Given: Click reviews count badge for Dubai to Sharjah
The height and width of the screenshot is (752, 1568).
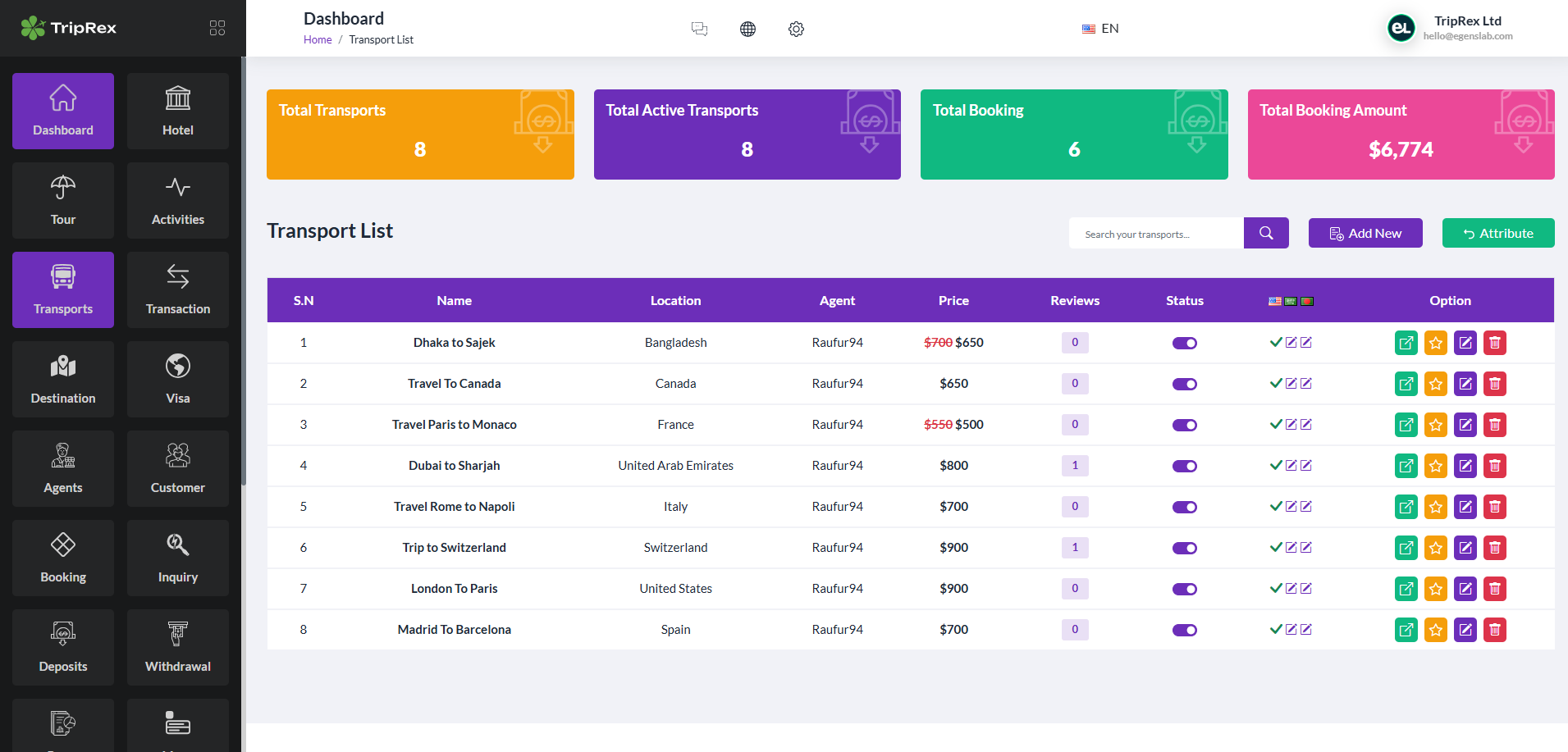Looking at the screenshot, I should pyautogui.click(x=1075, y=465).
